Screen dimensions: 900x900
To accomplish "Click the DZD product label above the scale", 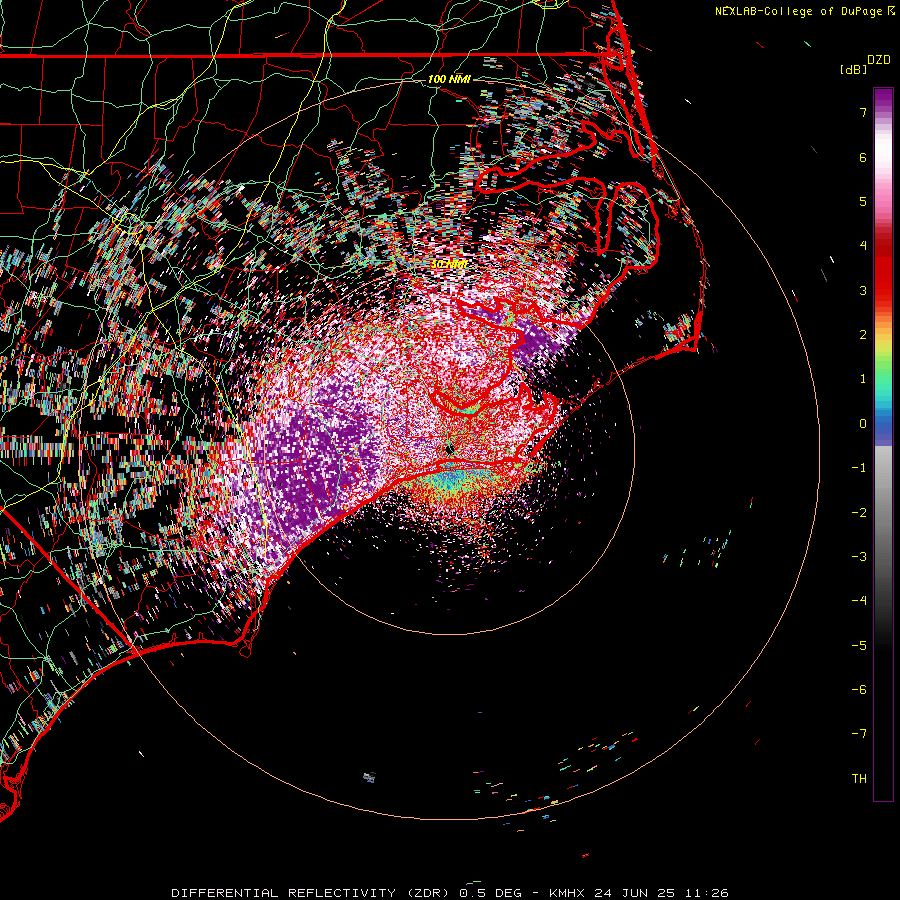I will pos(879,60).
